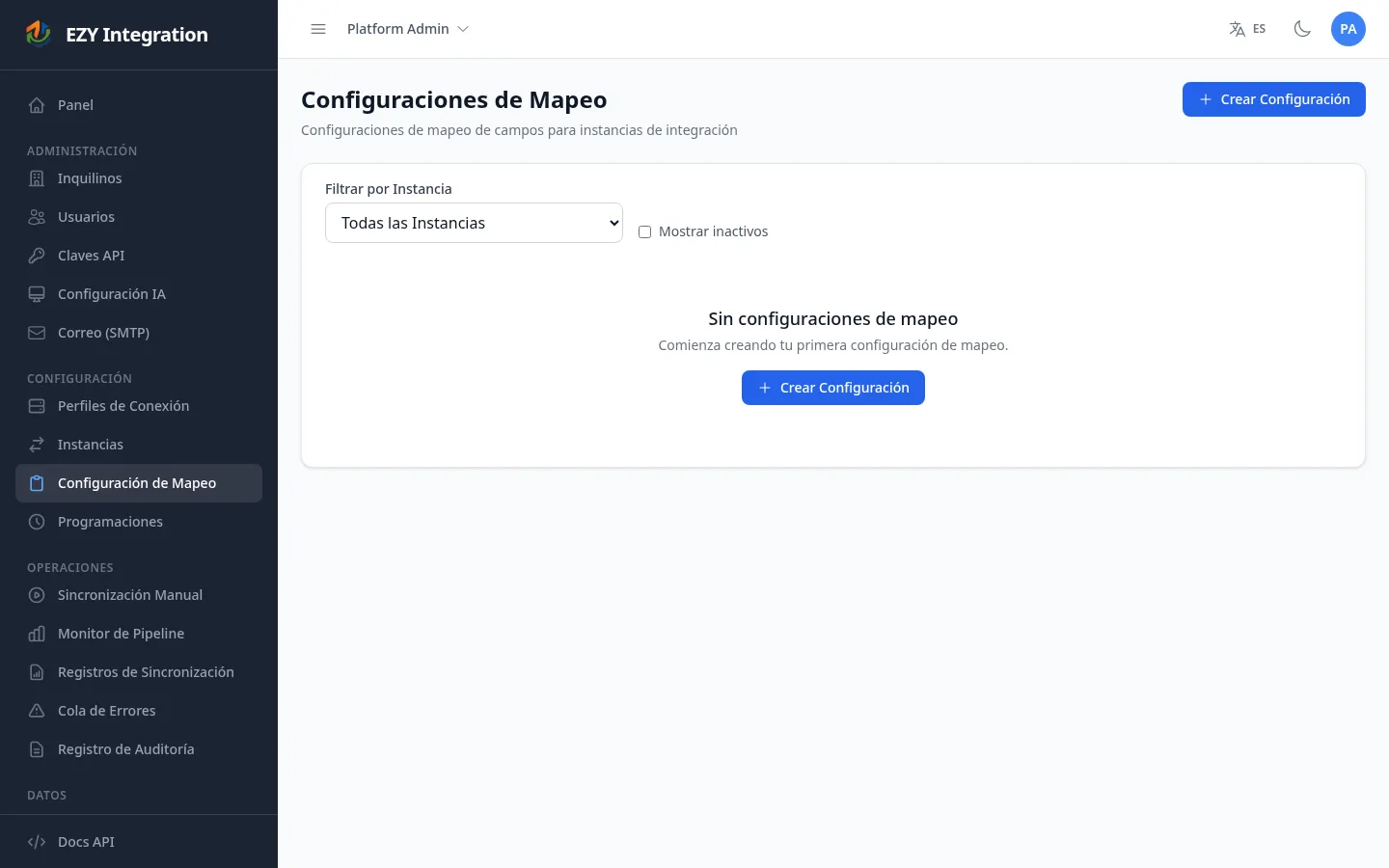Click the Inquilinos building icon
The width and height of the screenshot is (1389, 868).
37,178
